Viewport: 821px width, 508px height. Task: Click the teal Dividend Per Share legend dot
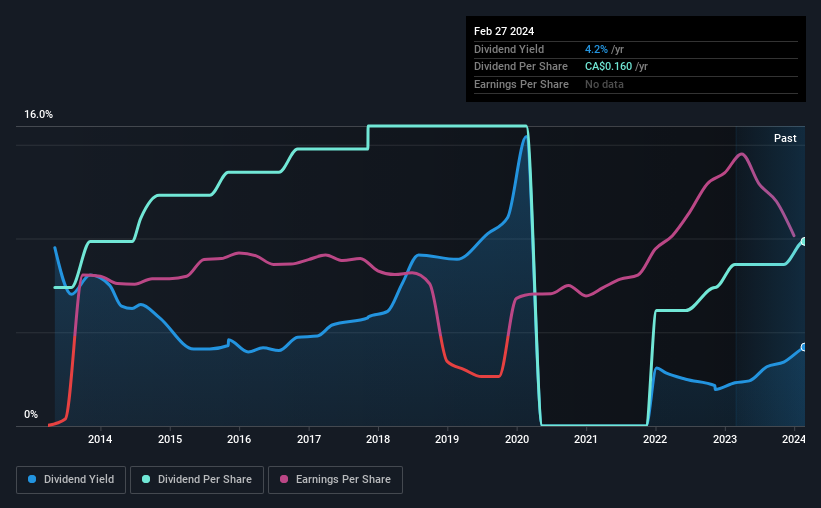tap(146, 479)
